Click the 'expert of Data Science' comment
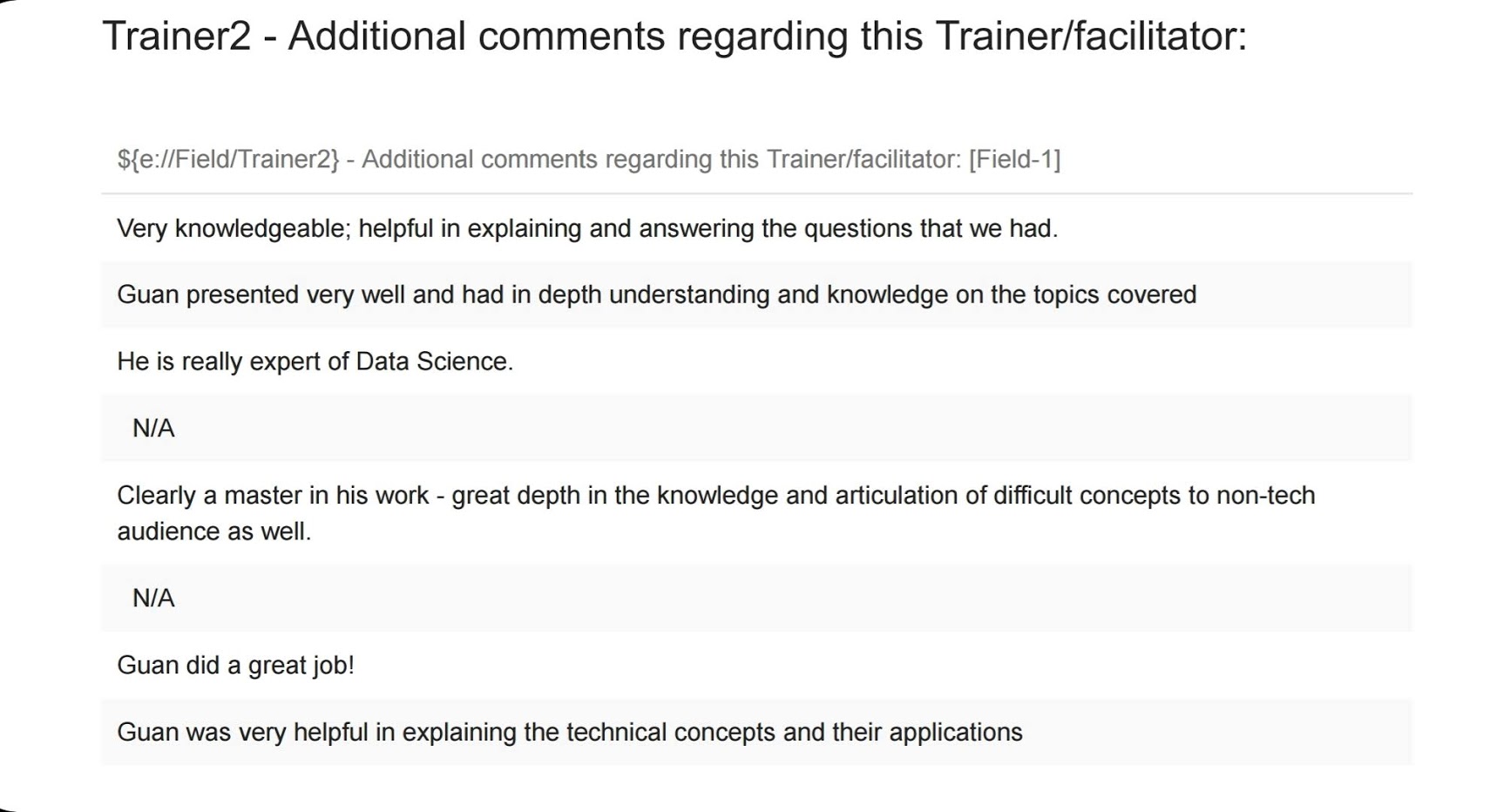 [x=315, y=362]
